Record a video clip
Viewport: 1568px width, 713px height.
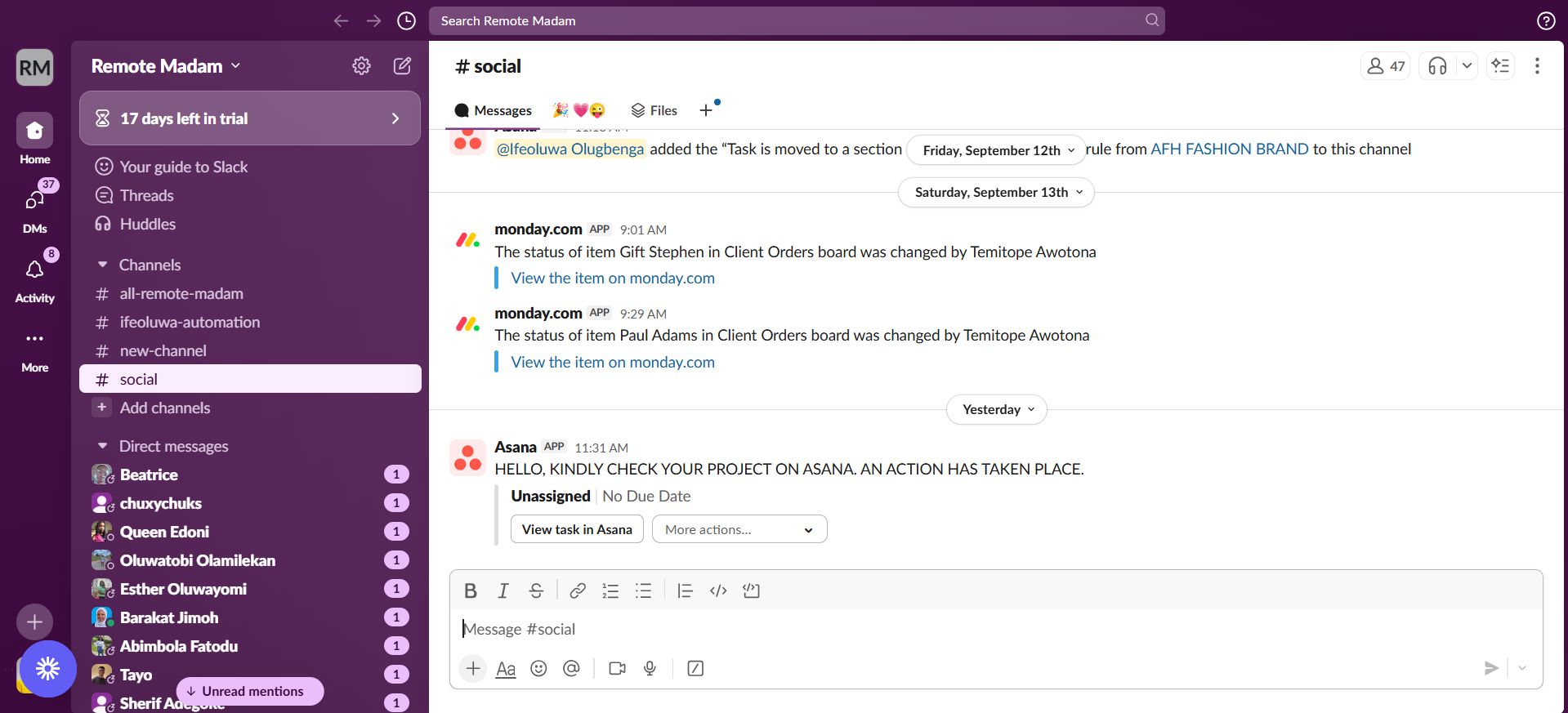pos(617,668)
